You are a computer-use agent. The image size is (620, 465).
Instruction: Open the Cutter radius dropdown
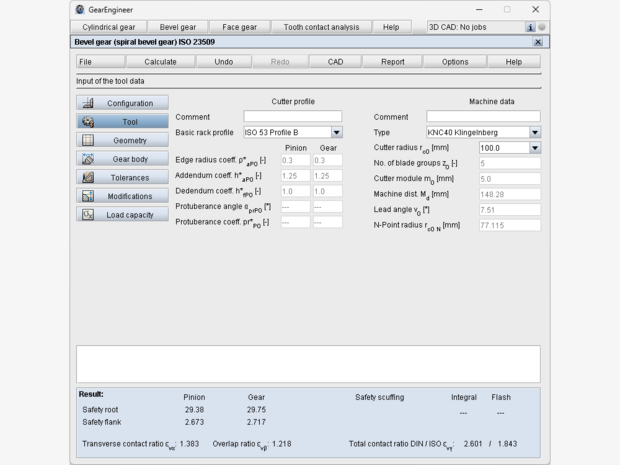(535, 148)
